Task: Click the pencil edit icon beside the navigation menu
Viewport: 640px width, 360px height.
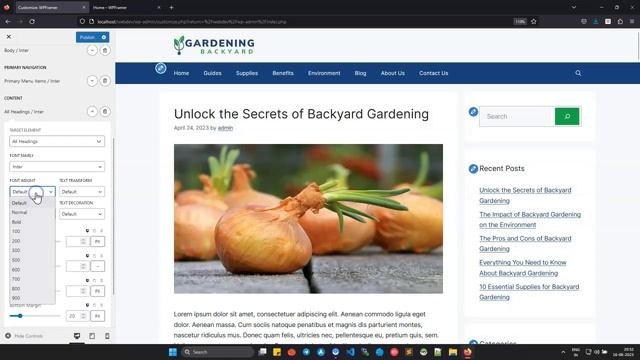Action: pos(161,68)
